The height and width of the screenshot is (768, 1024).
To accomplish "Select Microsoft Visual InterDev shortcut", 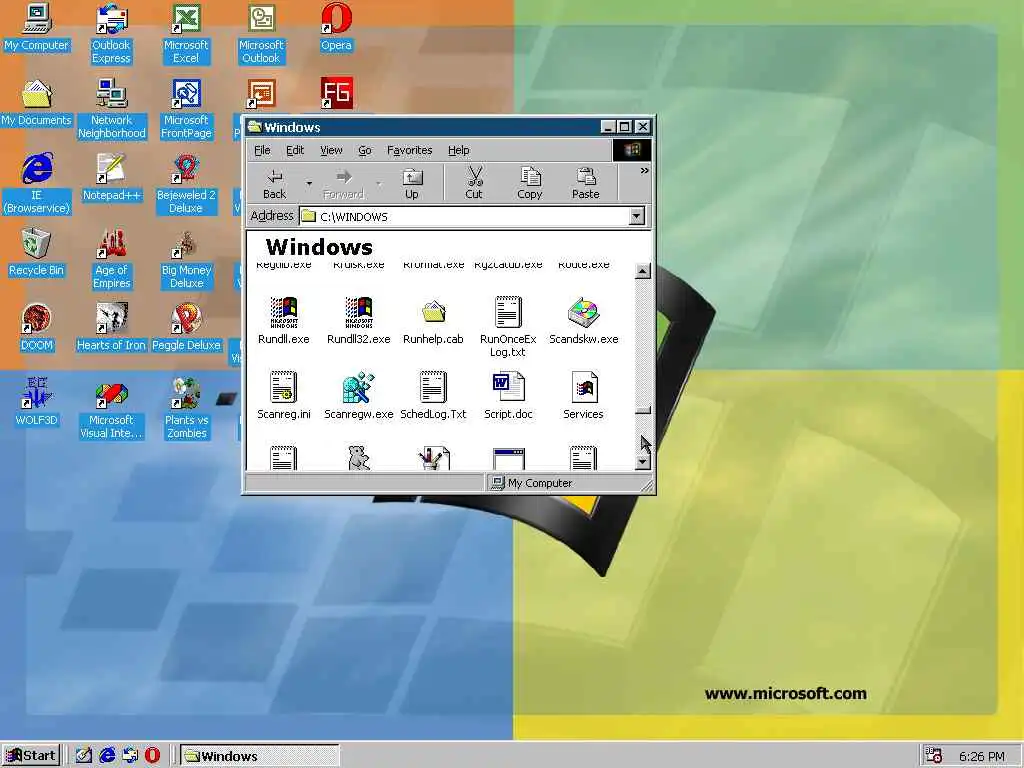I will (x=112, y=409).
